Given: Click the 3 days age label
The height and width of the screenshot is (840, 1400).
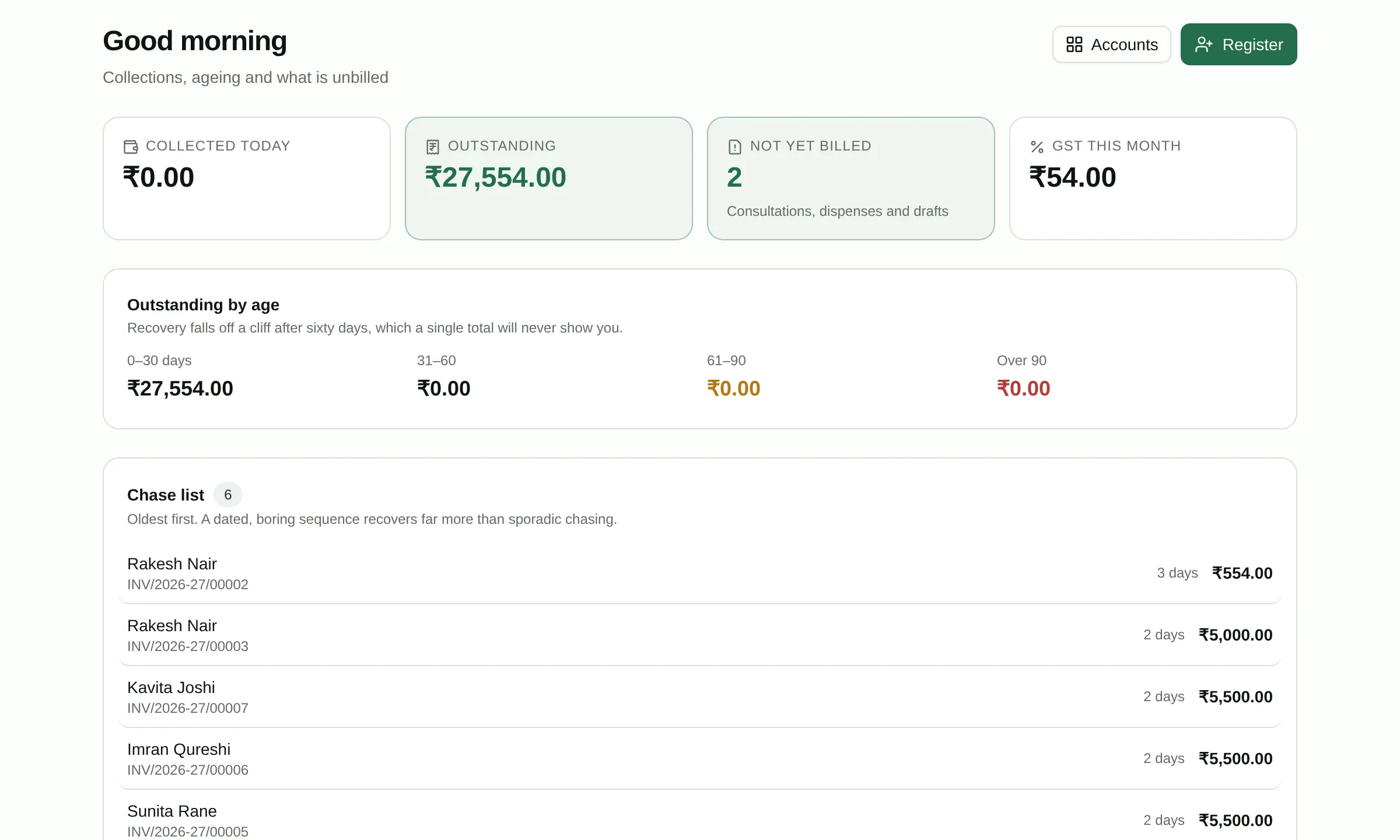Looking at the screenshot, I should pyautogui.click(x=1177, y=573).
